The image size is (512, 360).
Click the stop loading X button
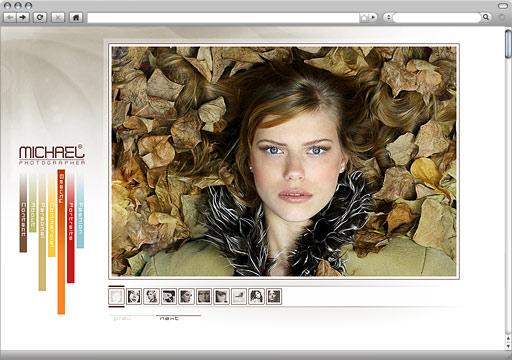coord(58,17)
